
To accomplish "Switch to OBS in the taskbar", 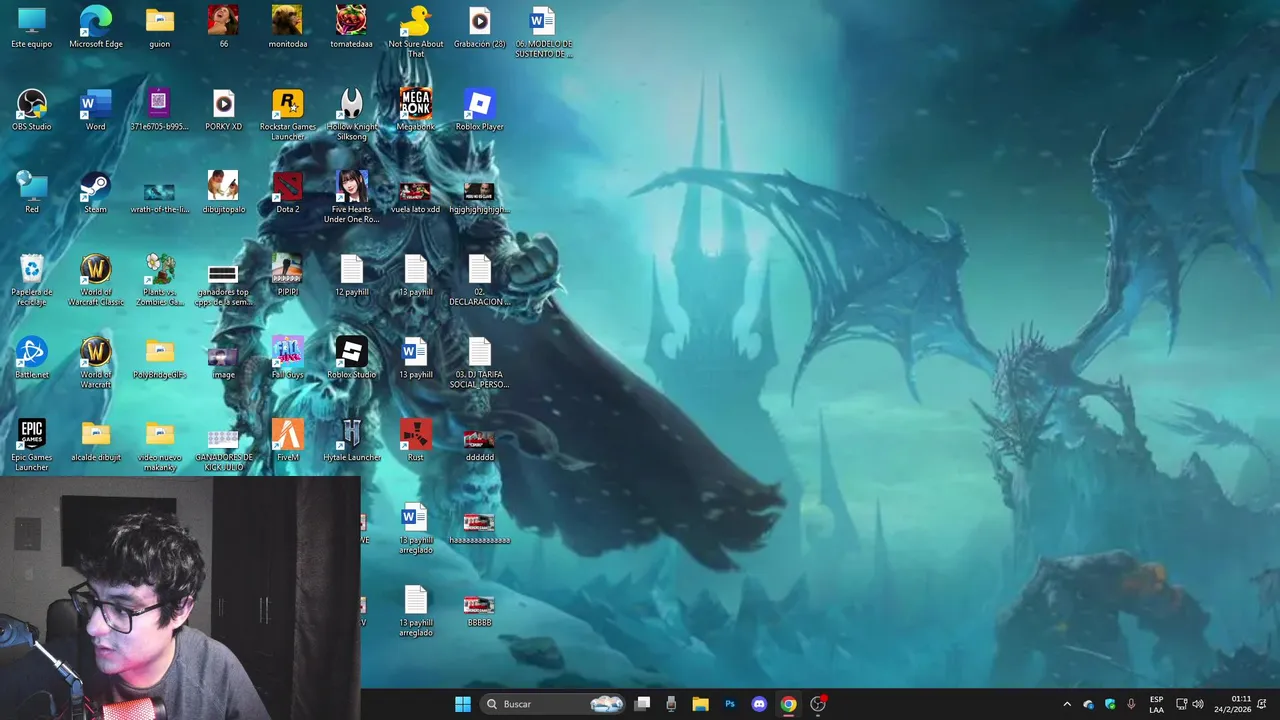I will pos(818,704).
